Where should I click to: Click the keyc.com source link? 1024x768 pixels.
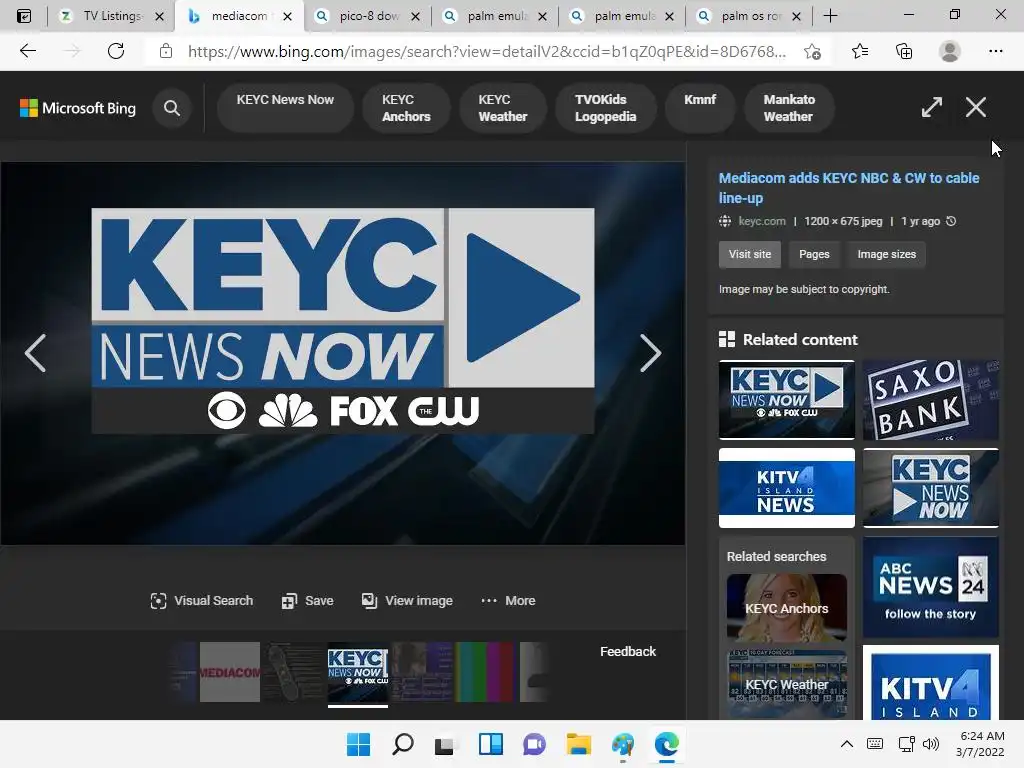tap(761, 221)
